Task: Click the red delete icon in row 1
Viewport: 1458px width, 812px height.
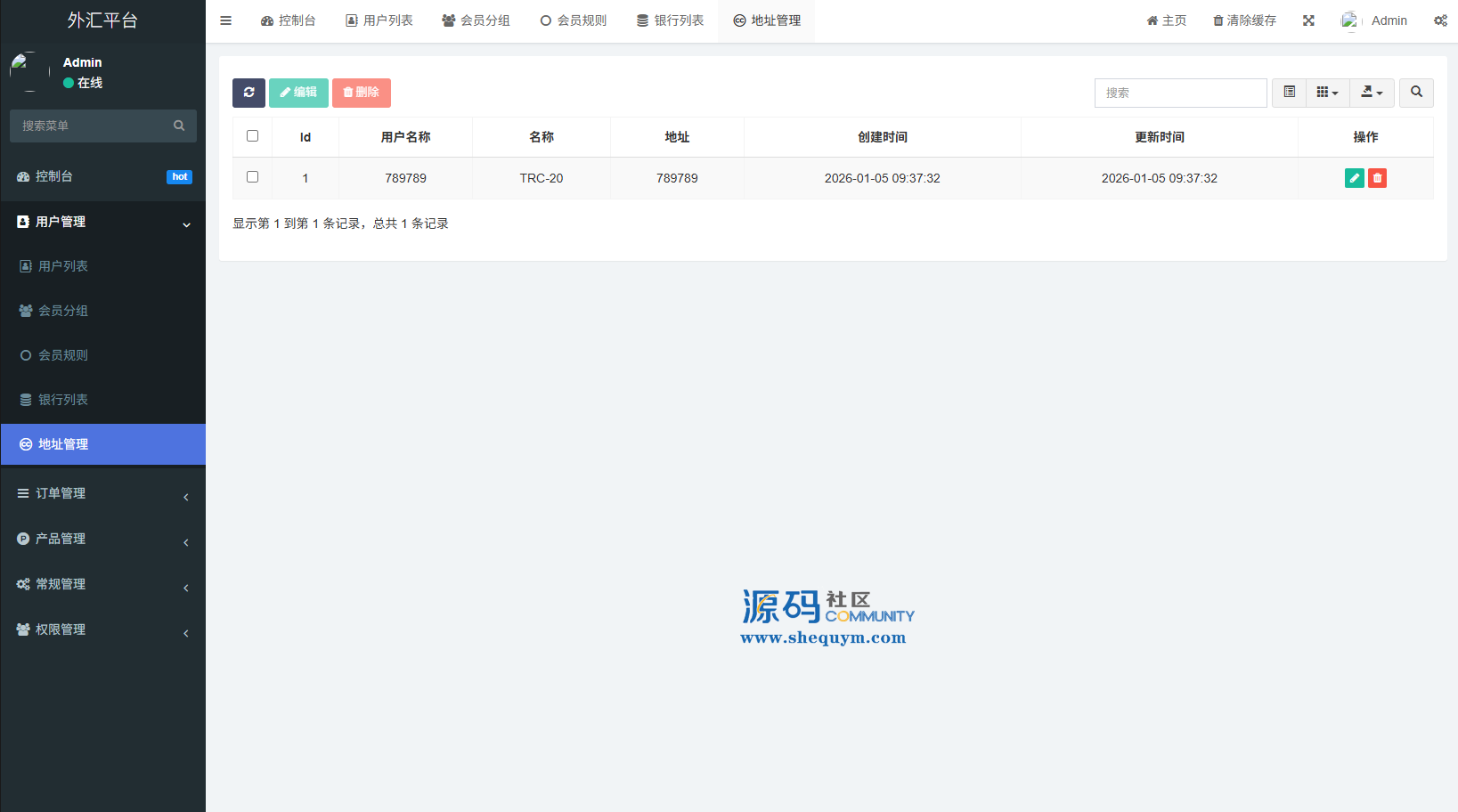Action: pos(1377,178)
